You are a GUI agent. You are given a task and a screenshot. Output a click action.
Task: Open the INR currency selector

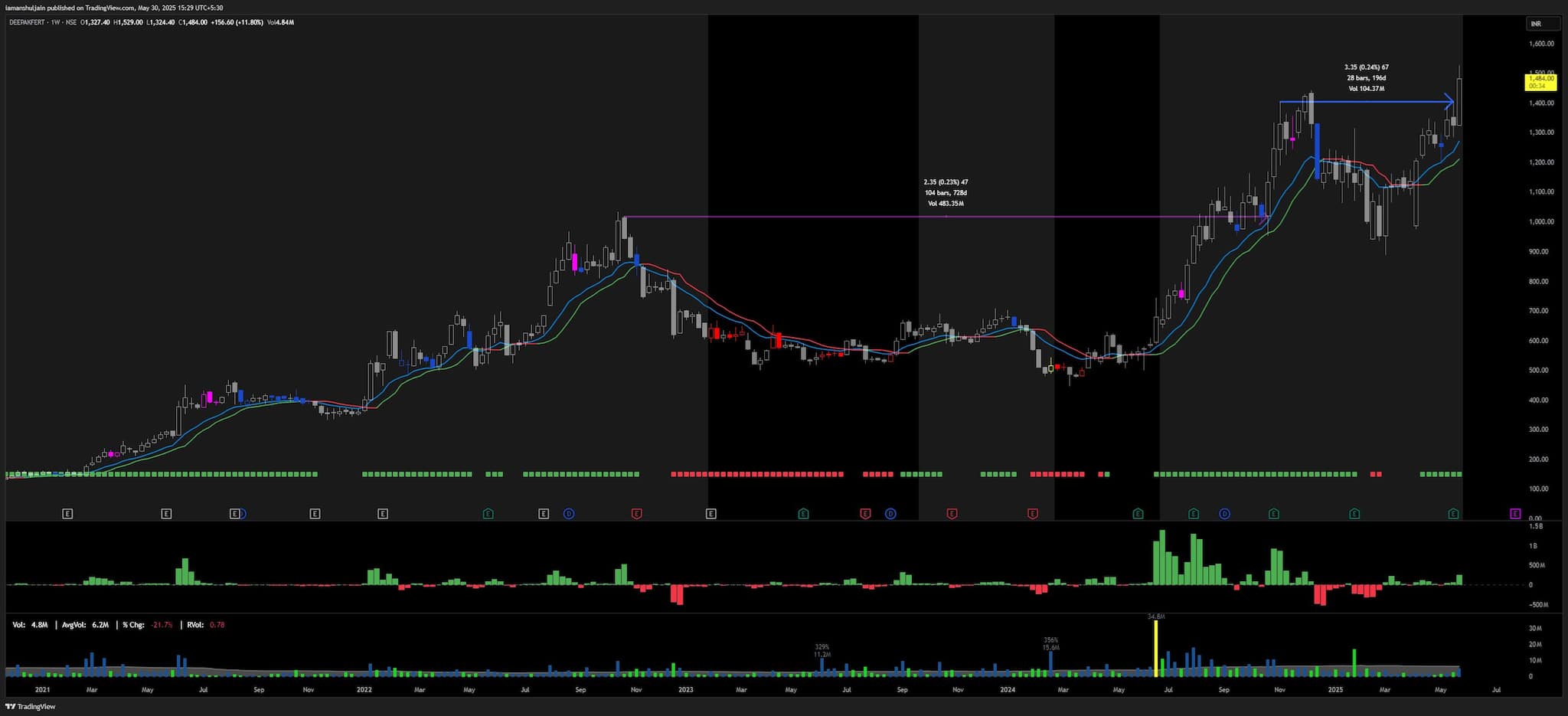tap(1542, 24)
